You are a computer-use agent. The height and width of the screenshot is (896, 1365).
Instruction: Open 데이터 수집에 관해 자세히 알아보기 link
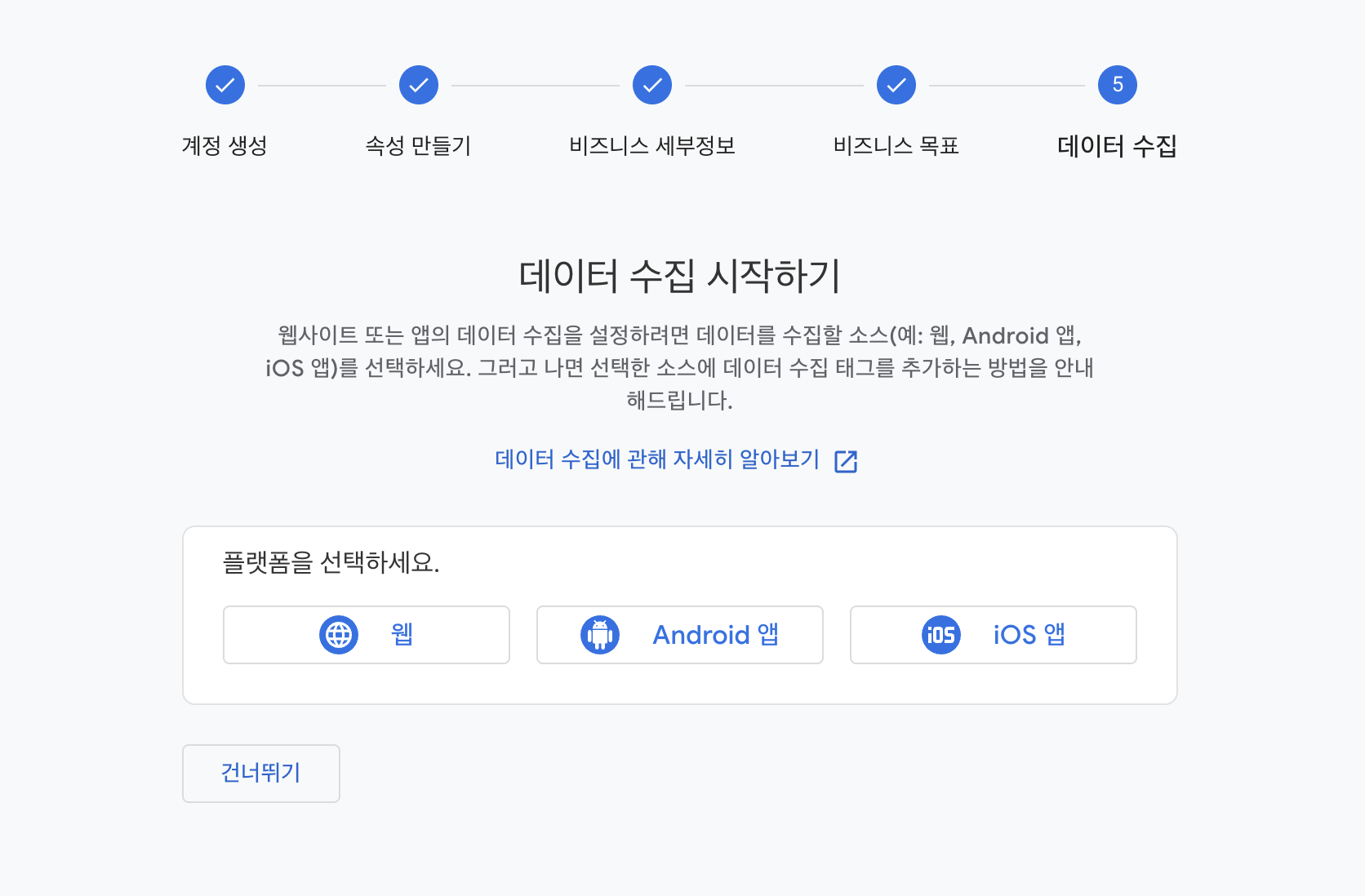657,459
